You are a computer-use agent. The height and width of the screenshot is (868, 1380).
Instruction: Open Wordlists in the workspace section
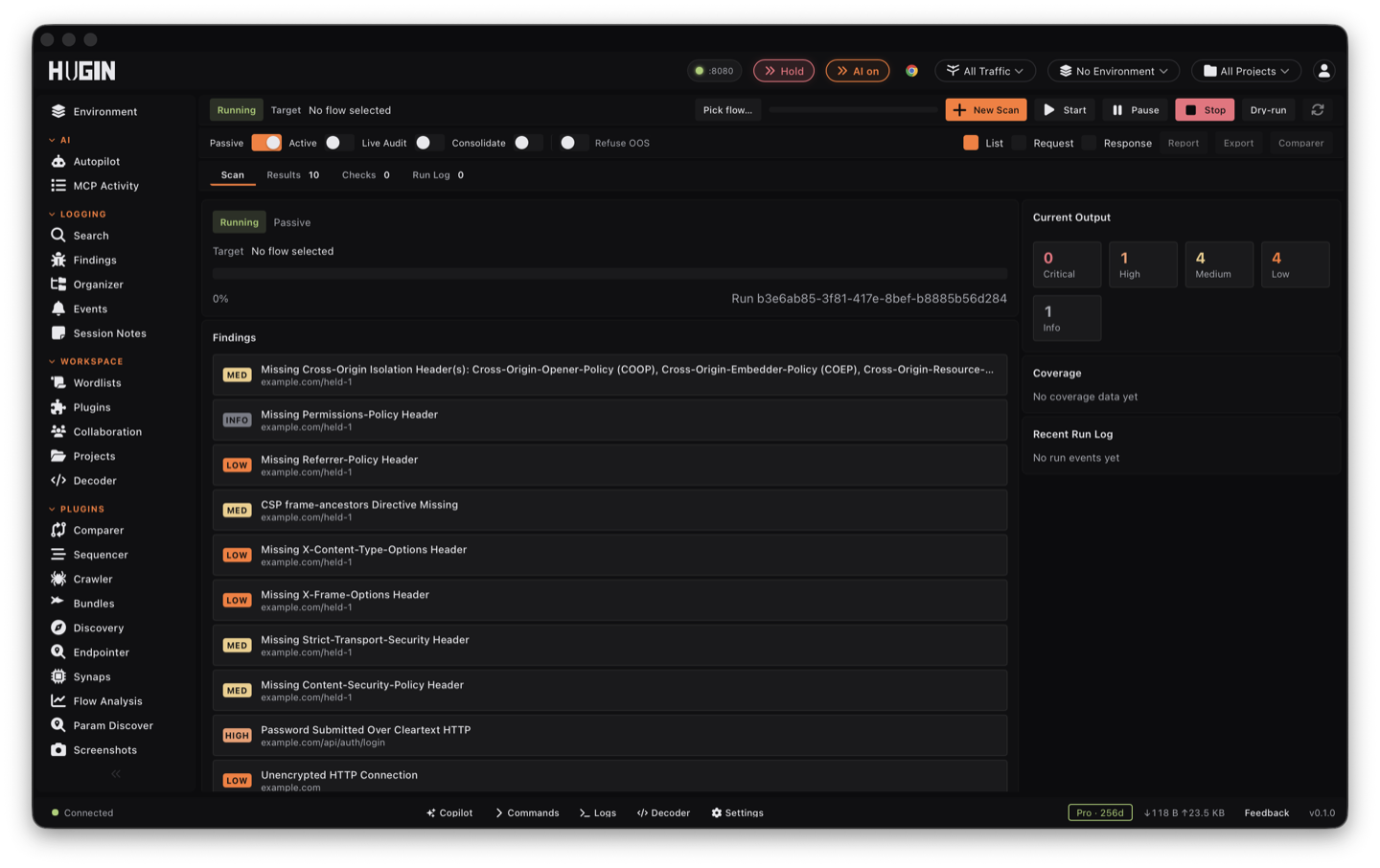click(86, 382)
